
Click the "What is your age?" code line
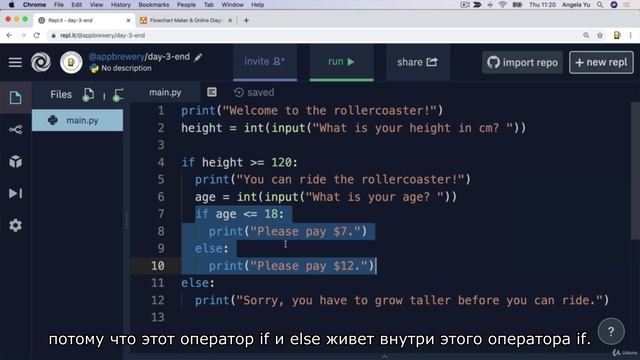click(x=326, y=197)
